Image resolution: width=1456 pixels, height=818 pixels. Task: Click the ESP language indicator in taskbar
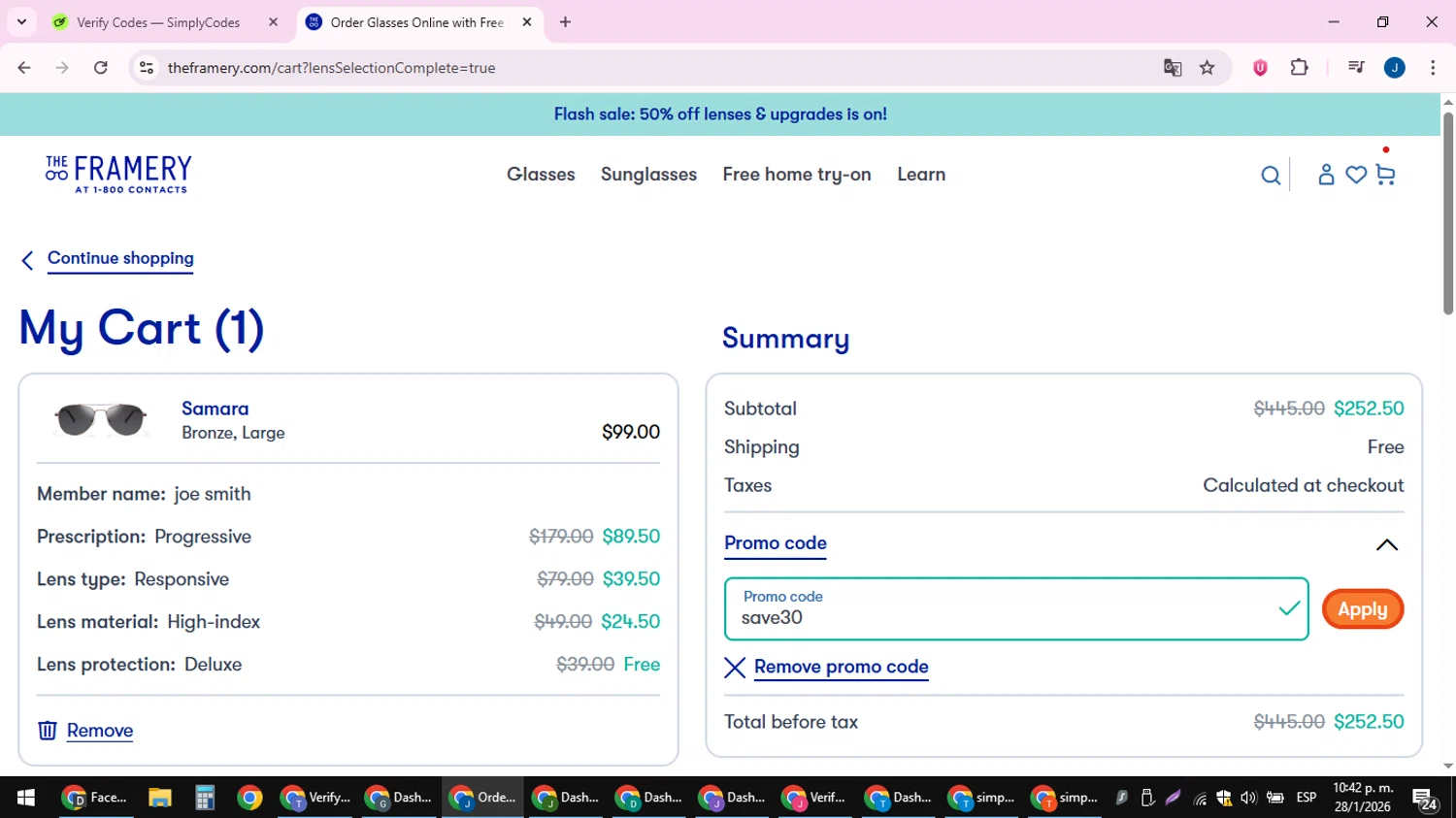[1307, 798]
